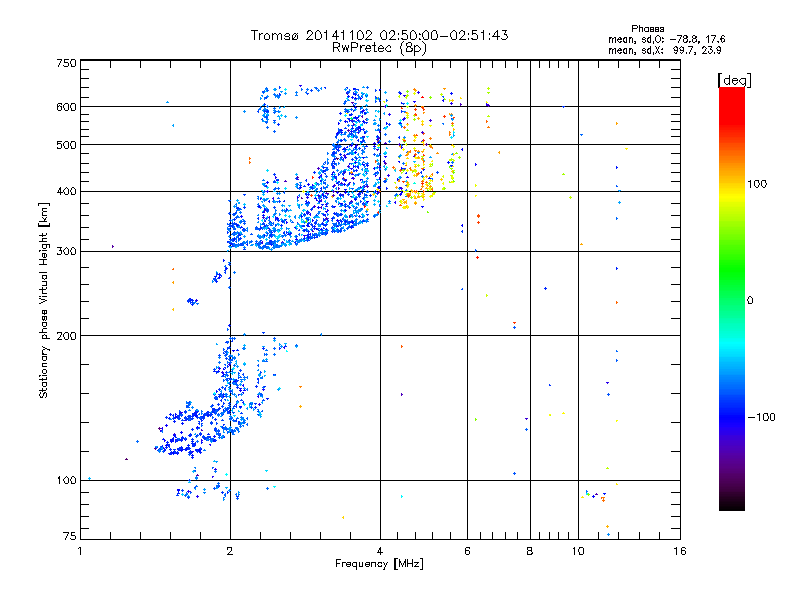Click the y-axis tick label '500'
Viewport: 800px width, 600px height.
66,145
